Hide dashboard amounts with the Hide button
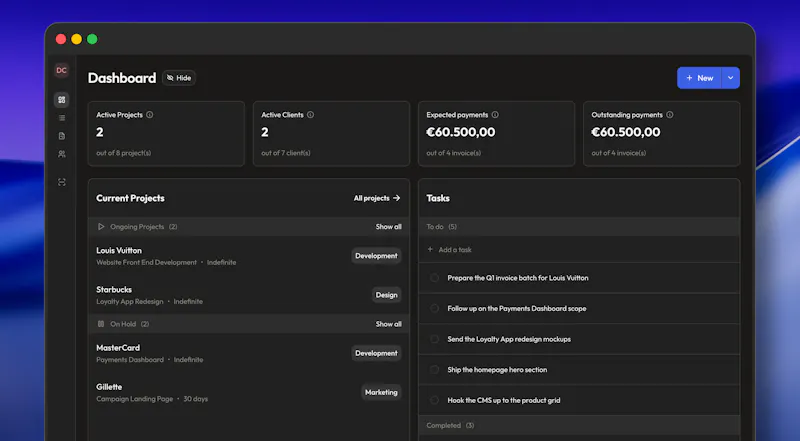The height and width of the screenshot is (441, 800). (x=179, y=78)
